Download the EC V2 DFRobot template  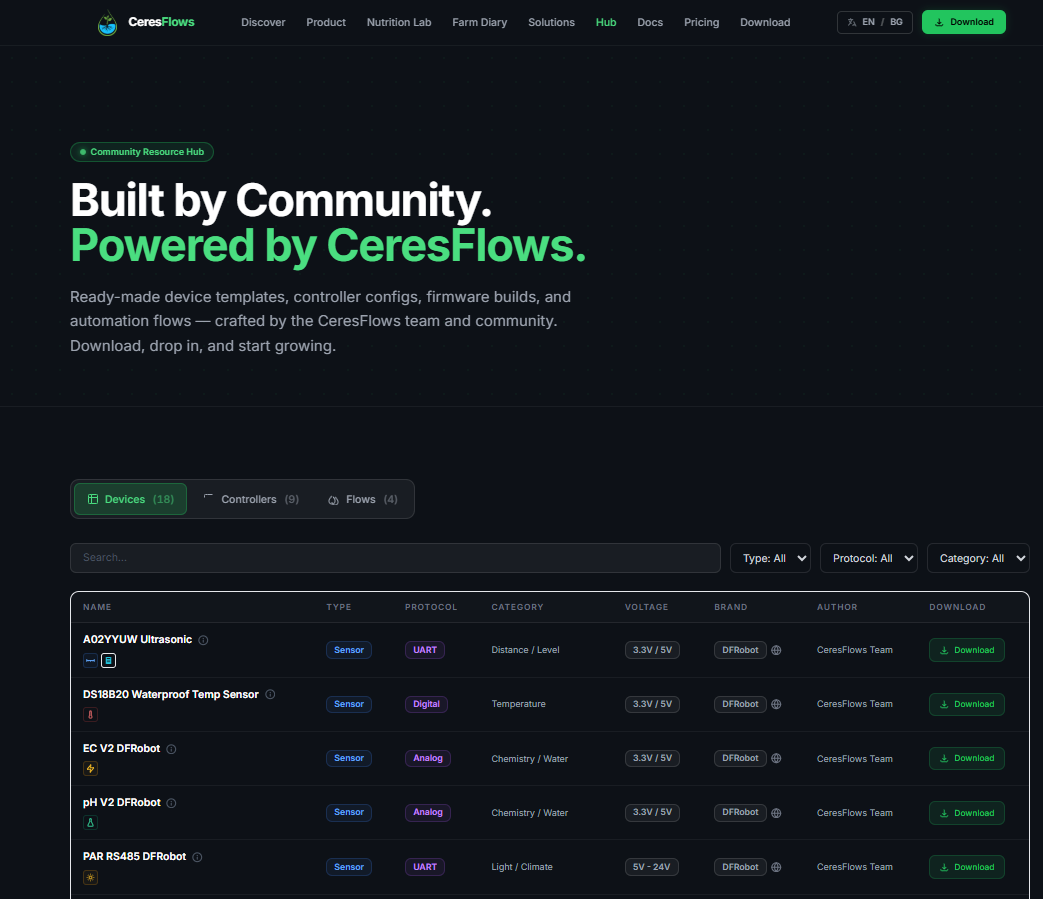[x=967, y=758]
